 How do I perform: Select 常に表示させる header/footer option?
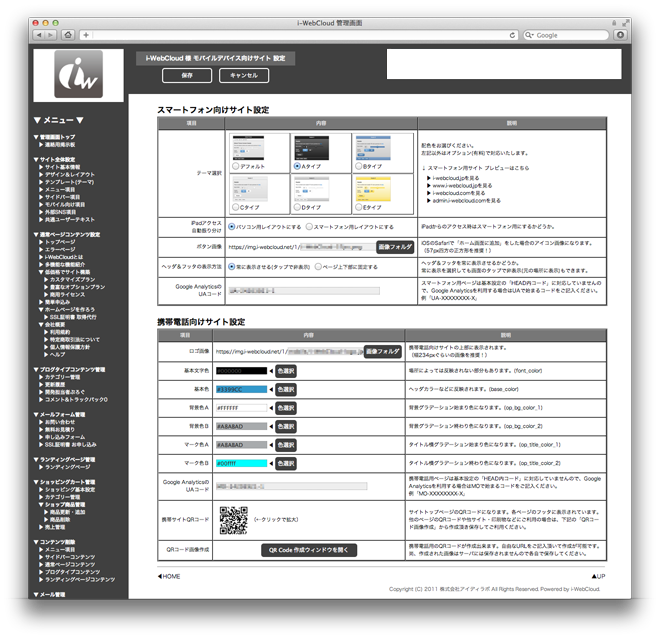click(232, 267)
